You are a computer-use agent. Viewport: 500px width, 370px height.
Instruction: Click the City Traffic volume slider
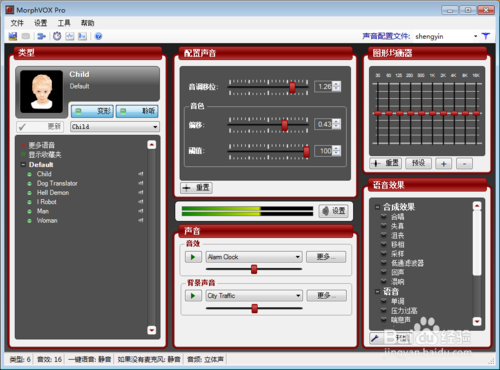[255, 309]
